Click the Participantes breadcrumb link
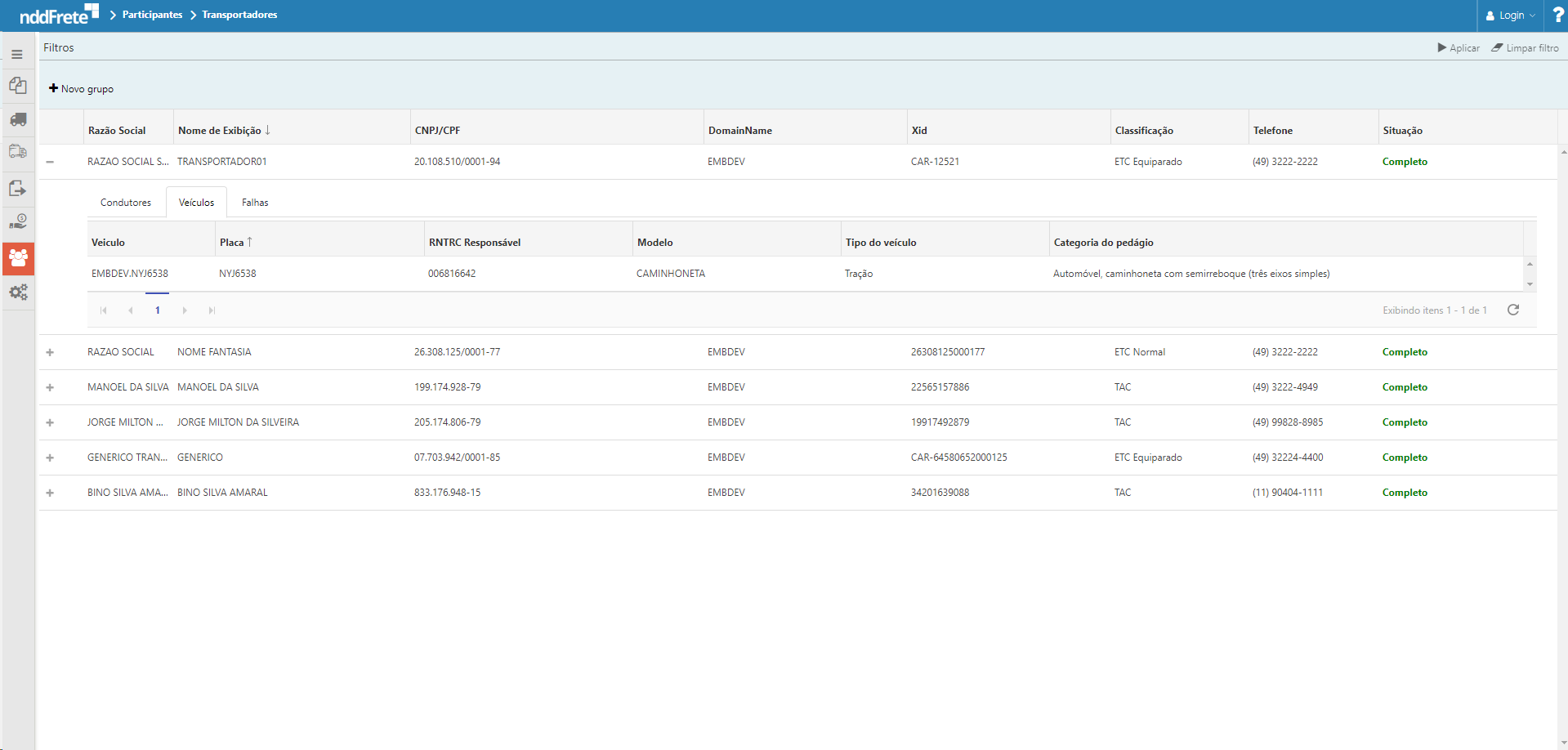The width and height of the screenshot is (1568, 750). (x=152, y=15)
